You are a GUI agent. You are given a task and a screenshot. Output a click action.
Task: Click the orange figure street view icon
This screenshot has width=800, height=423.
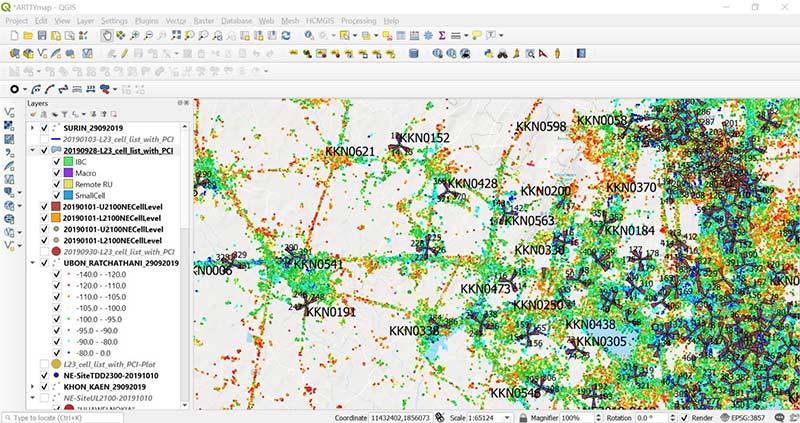[x=557, y=53]
